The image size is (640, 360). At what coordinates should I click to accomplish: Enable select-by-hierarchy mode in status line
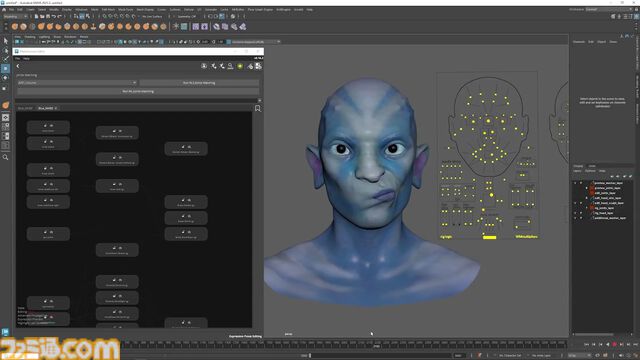pos(76,16)
